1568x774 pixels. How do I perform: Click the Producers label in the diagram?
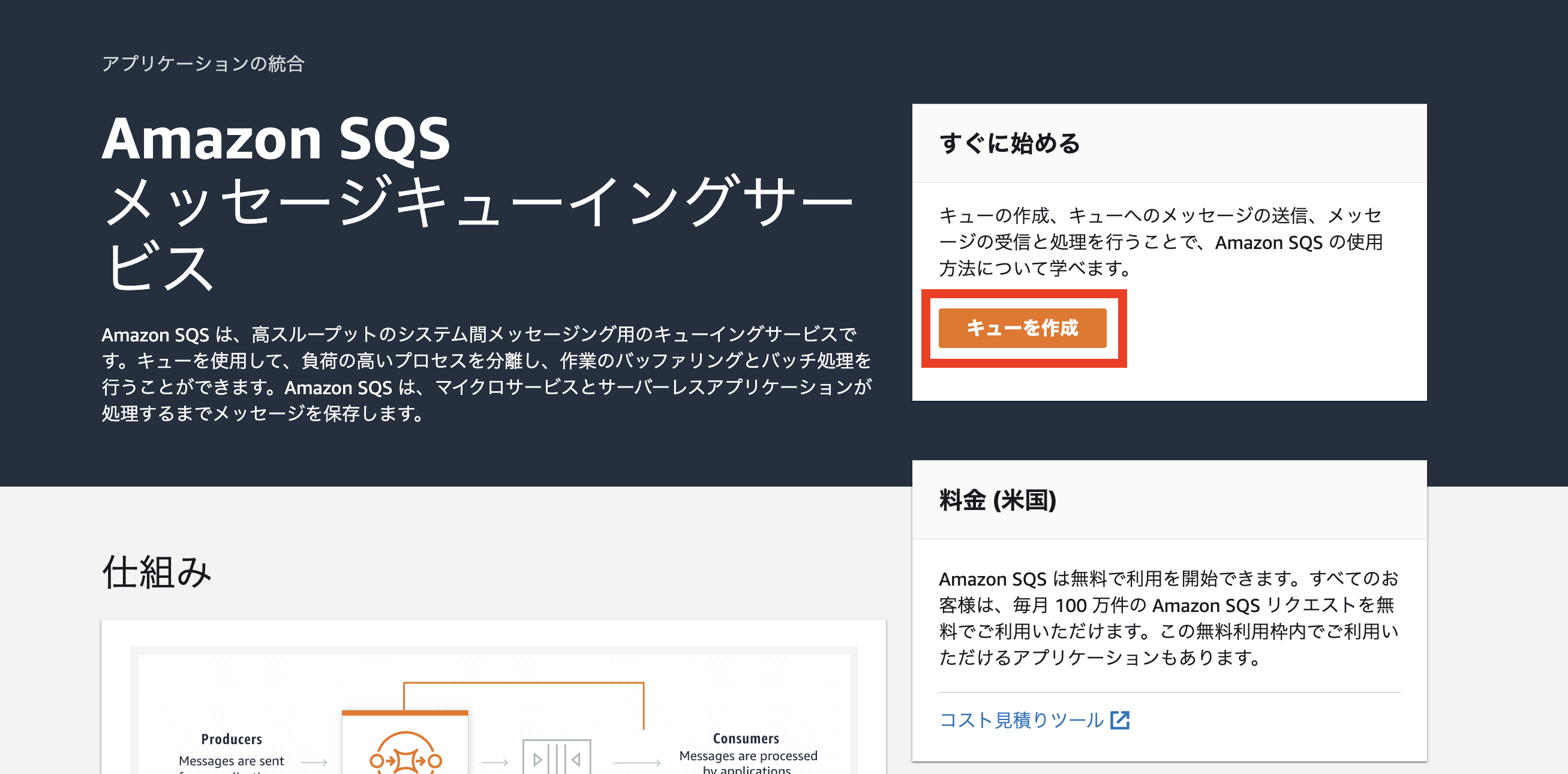(x=232, y=739)
